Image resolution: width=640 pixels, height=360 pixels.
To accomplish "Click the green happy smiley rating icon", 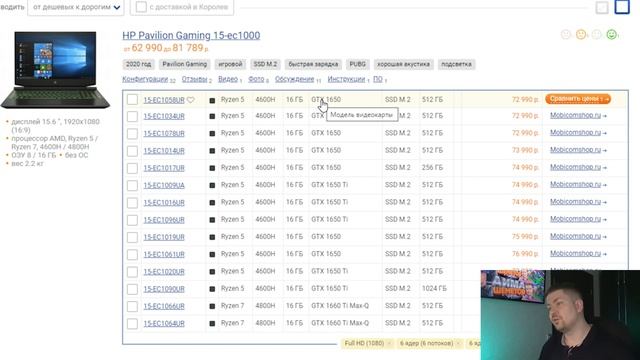I will [x=611, y=35].
